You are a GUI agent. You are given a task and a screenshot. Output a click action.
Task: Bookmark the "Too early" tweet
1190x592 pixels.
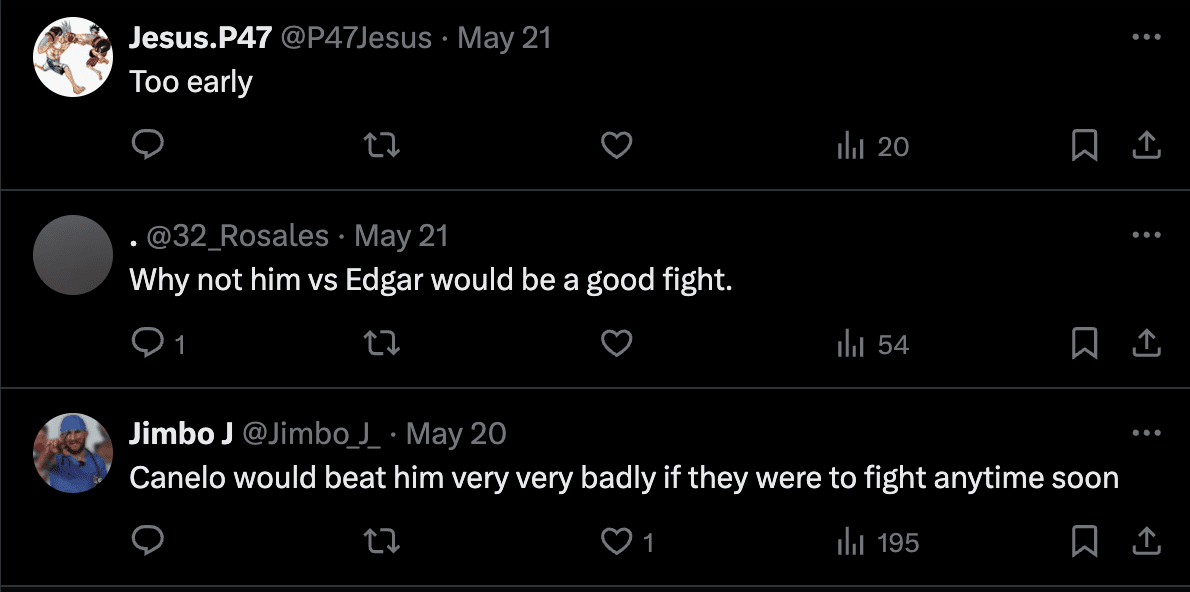(x=1084, y=146)
